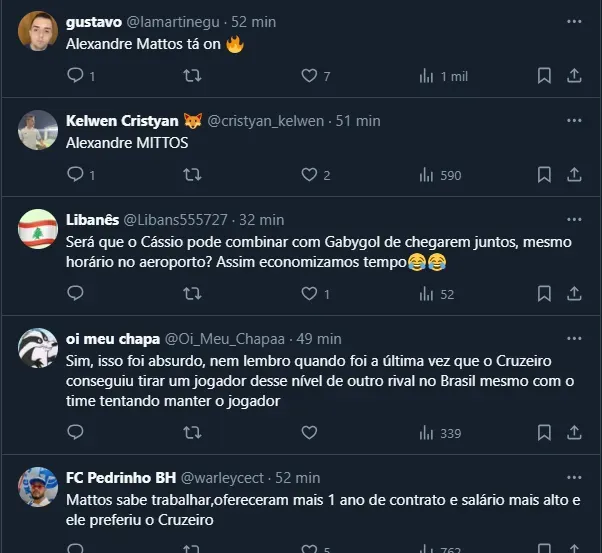The width and height of the screenshot is (602, 553).
Task: Open more options on Kelwen Cristyan's tweet
Action: tap(574, 121)
